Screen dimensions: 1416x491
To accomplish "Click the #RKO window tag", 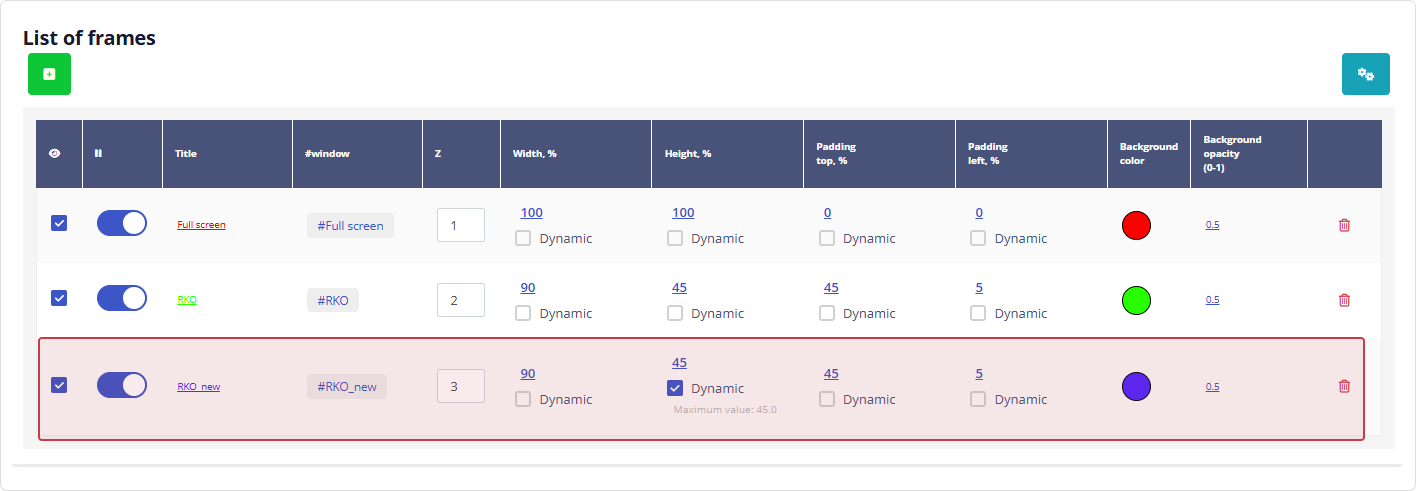I will click(x=332, y=300).
